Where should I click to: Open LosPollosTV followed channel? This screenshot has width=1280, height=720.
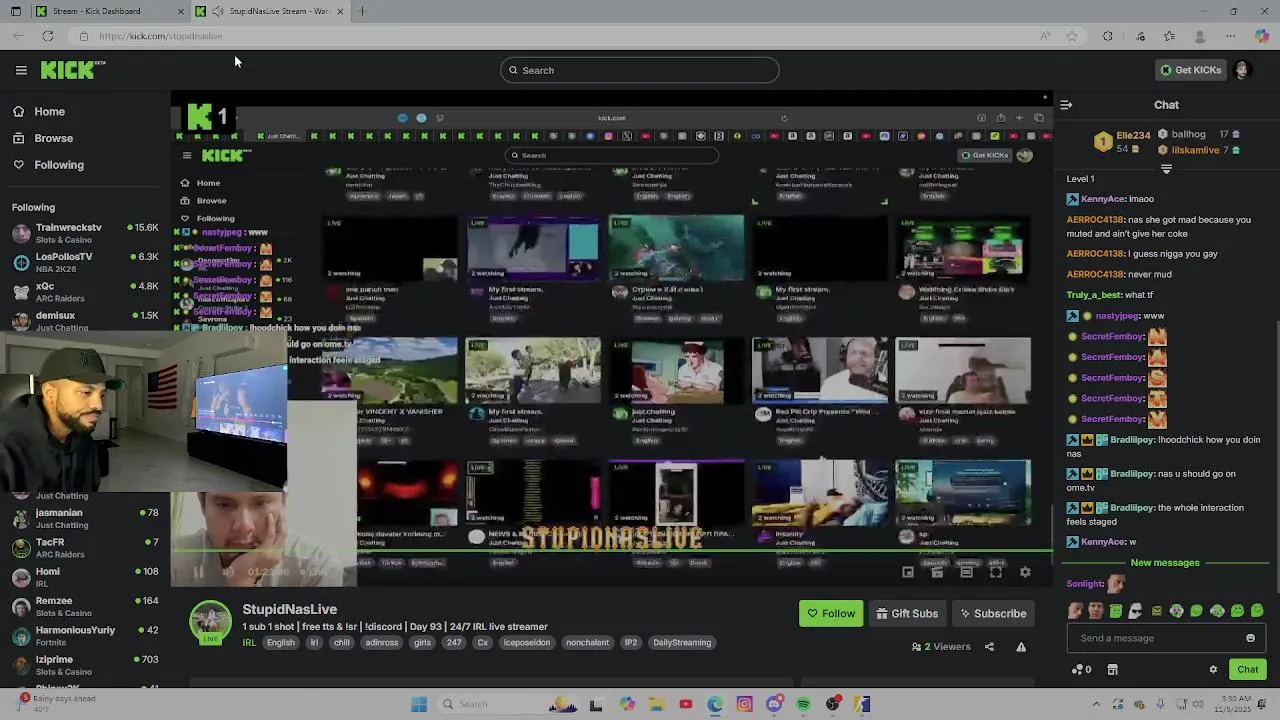(x=85, y=262)
